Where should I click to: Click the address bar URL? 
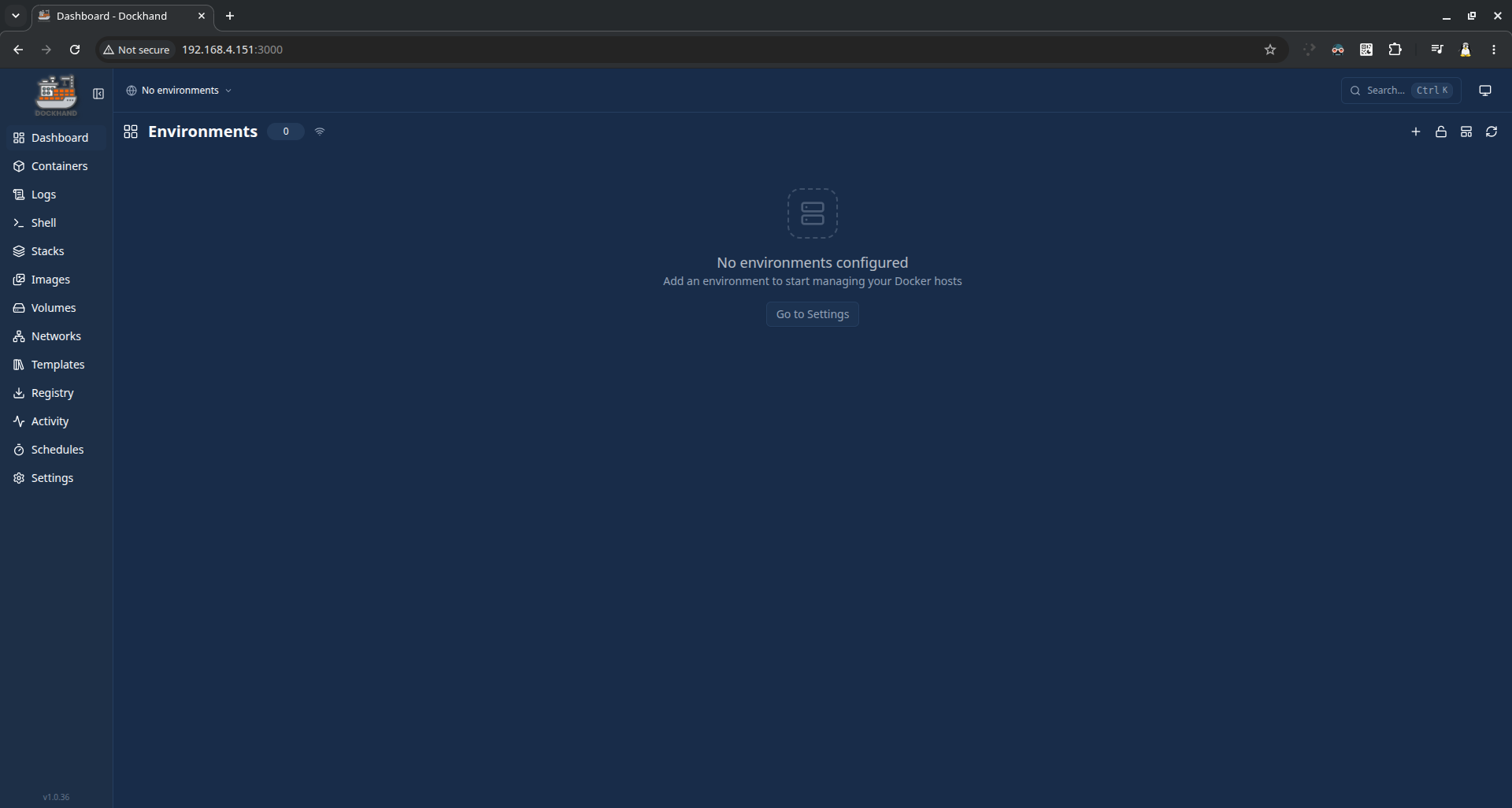[x=232, y=50]
